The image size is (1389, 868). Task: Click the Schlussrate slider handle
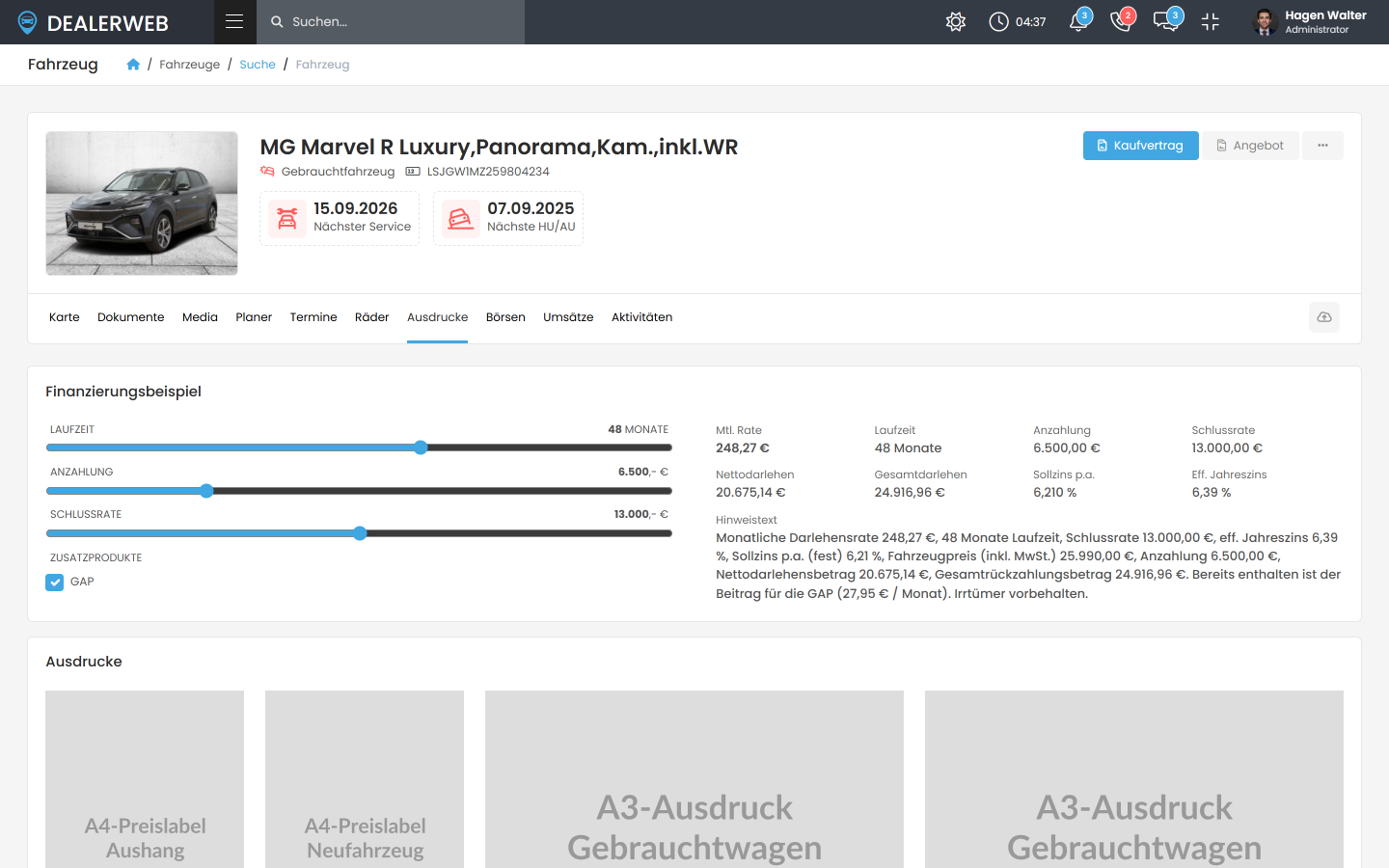[360, 533]
